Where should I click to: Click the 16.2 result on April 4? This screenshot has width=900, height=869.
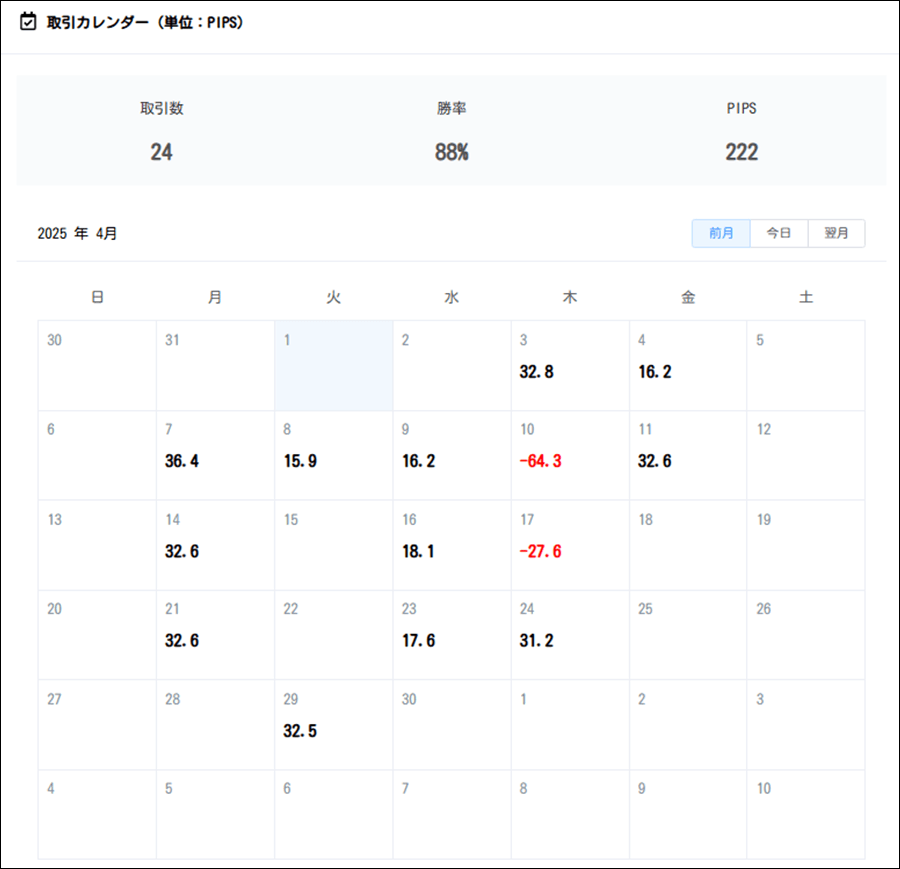655,372
